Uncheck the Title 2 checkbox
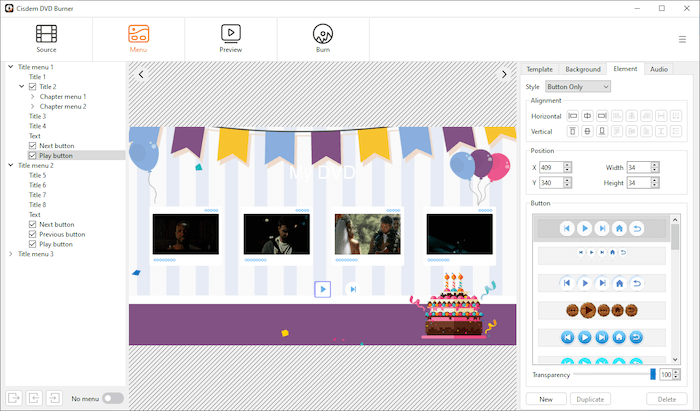700x411 pixels. pos(33,87)
